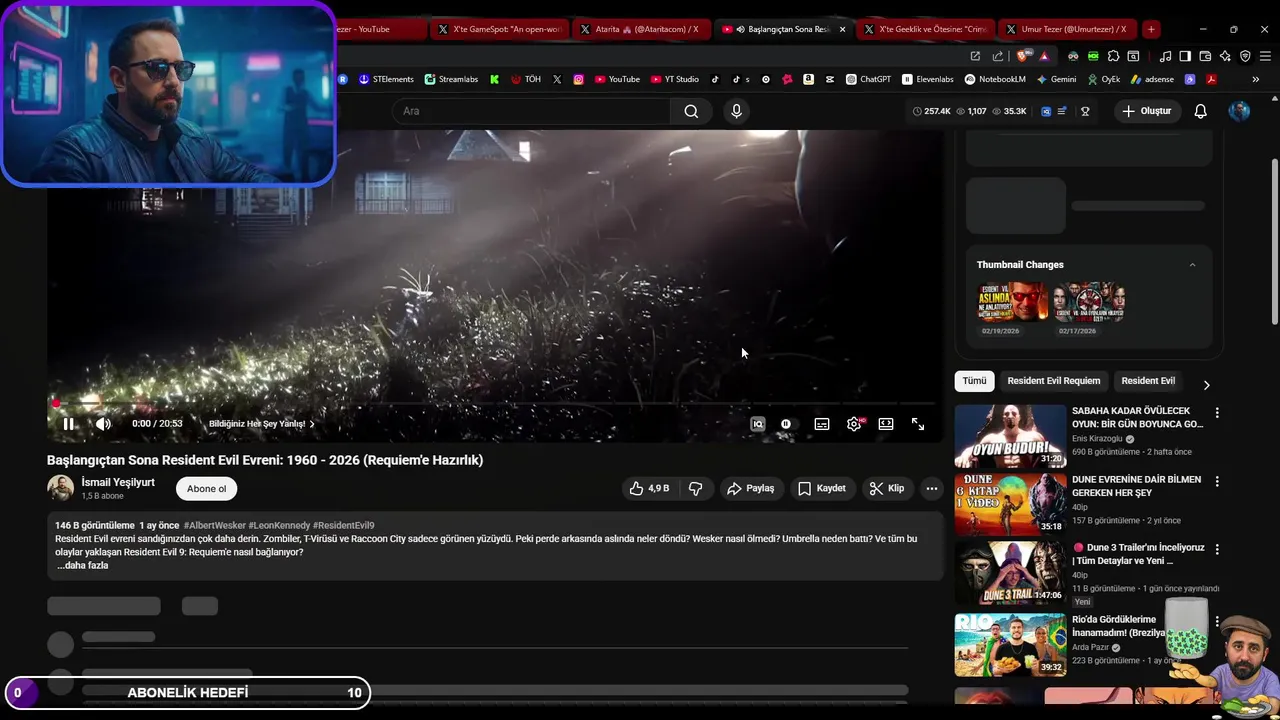Click the vidIQ icon in player controls

(758, 424)
